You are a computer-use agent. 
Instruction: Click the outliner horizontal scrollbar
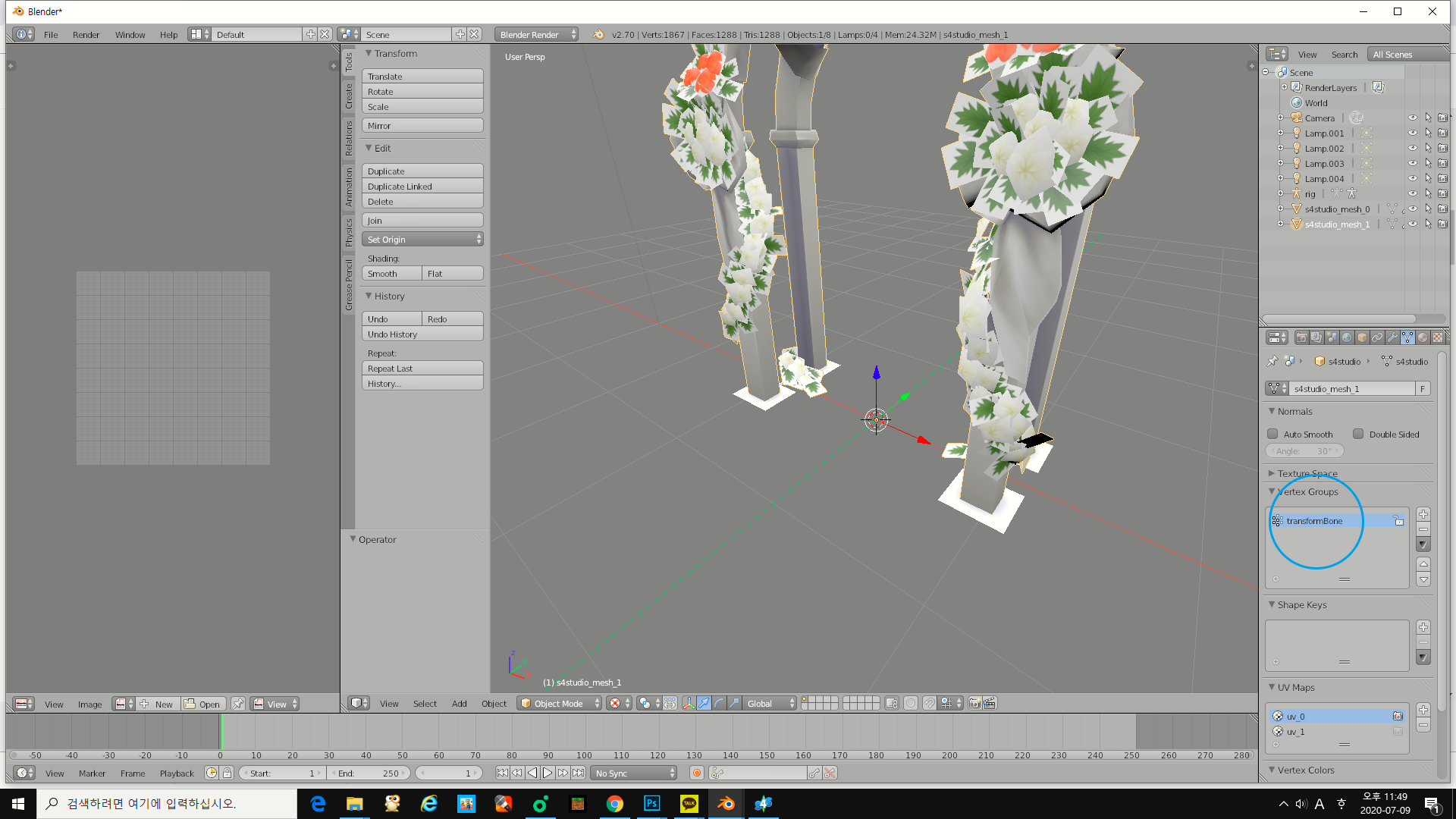point(1338,318)
